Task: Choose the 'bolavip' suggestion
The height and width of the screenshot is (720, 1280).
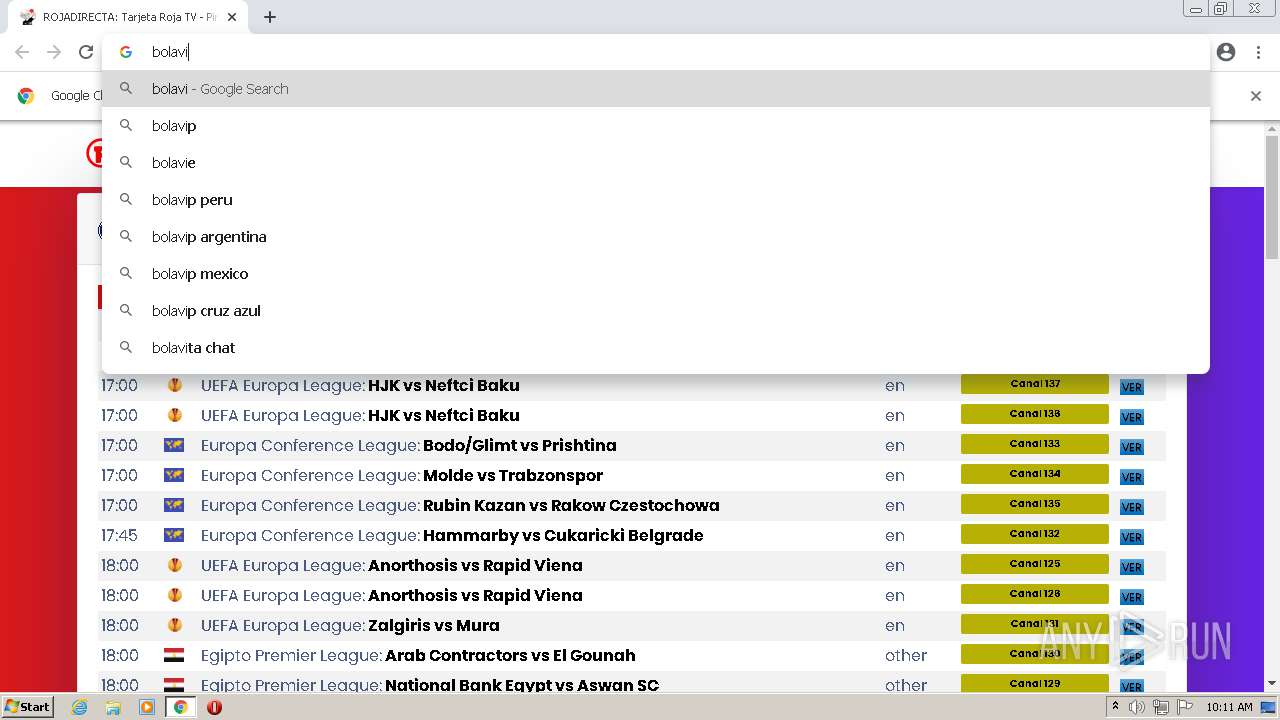Action: coord(656,125)
